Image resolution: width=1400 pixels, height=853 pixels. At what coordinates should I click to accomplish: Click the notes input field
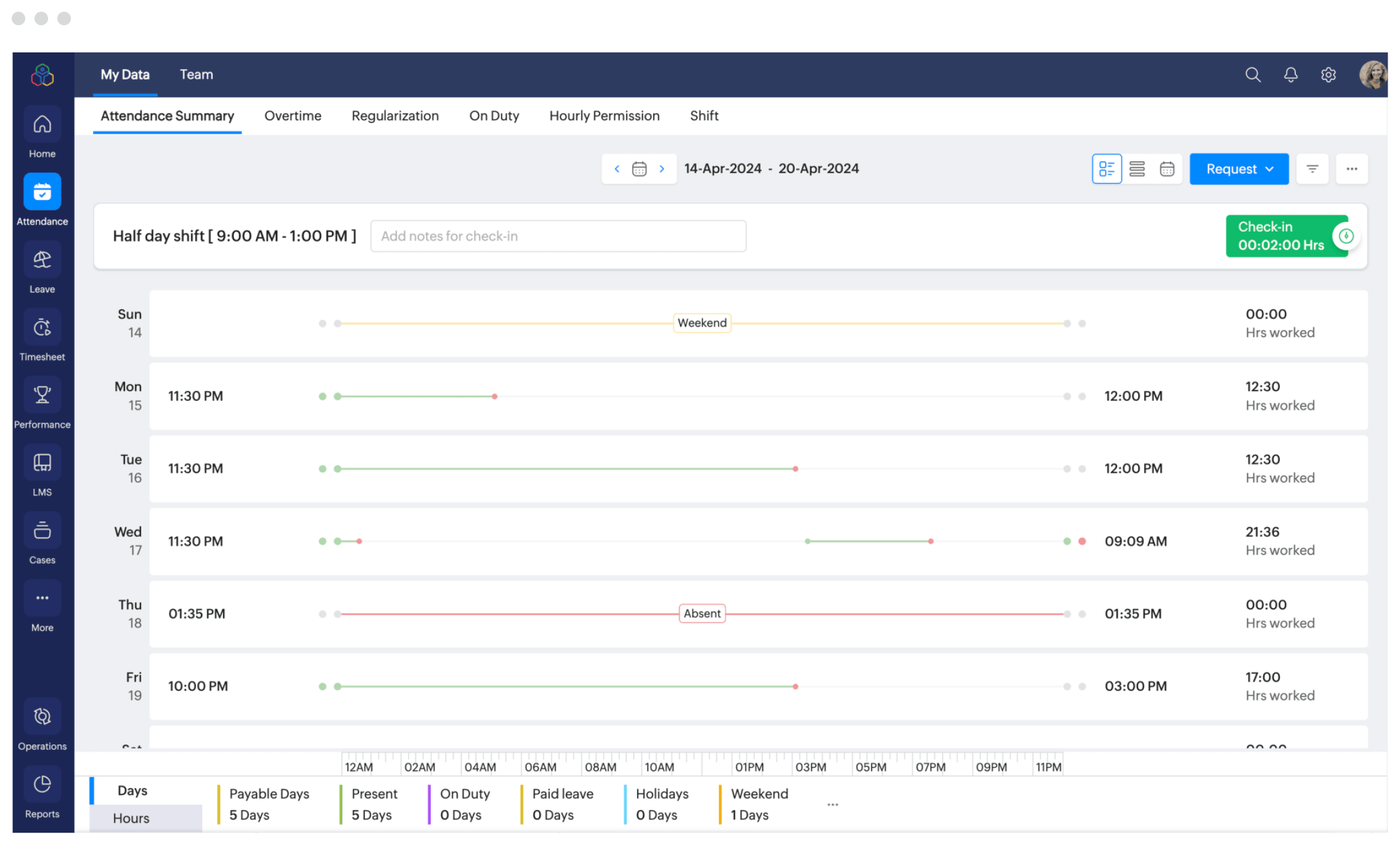click(x=558, y=236)
